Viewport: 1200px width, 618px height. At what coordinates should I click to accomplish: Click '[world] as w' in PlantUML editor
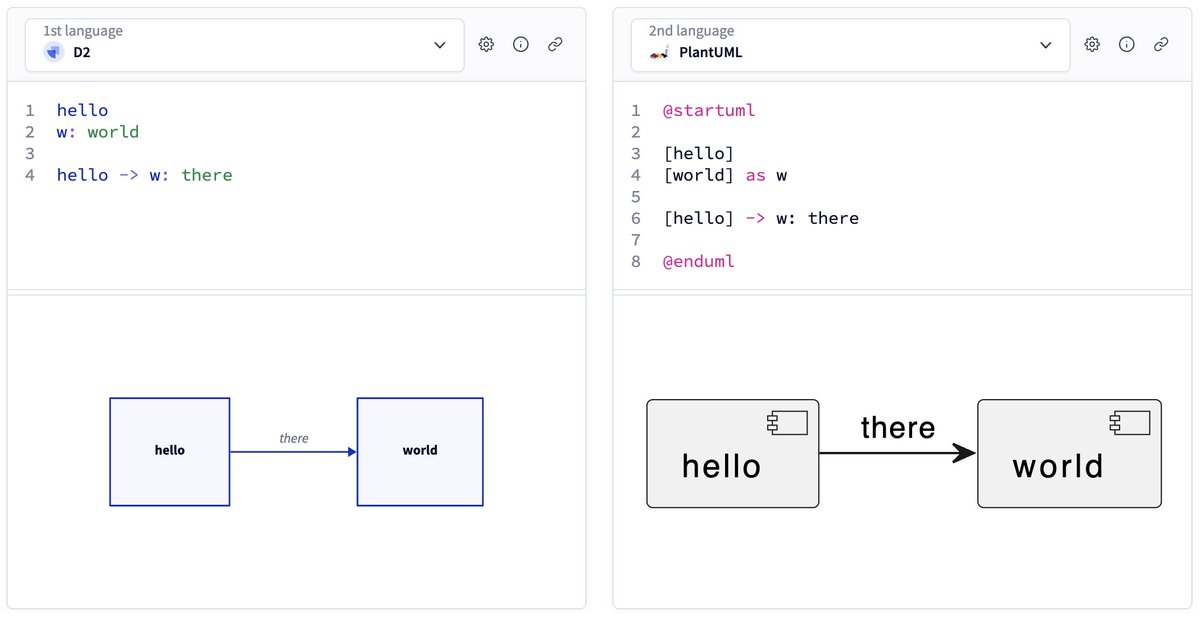(x=725, y=175)
